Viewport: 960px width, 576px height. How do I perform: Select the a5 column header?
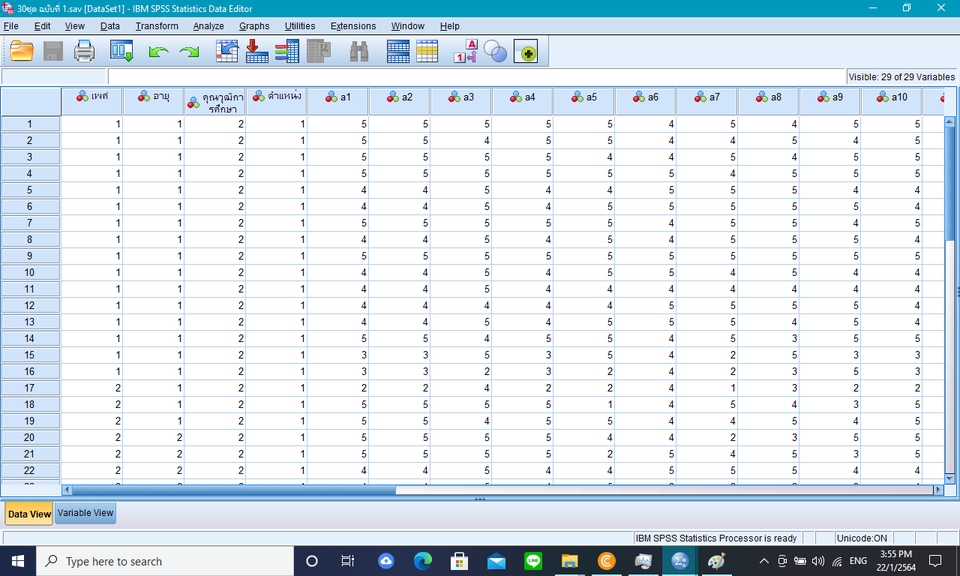click(584, 101)
